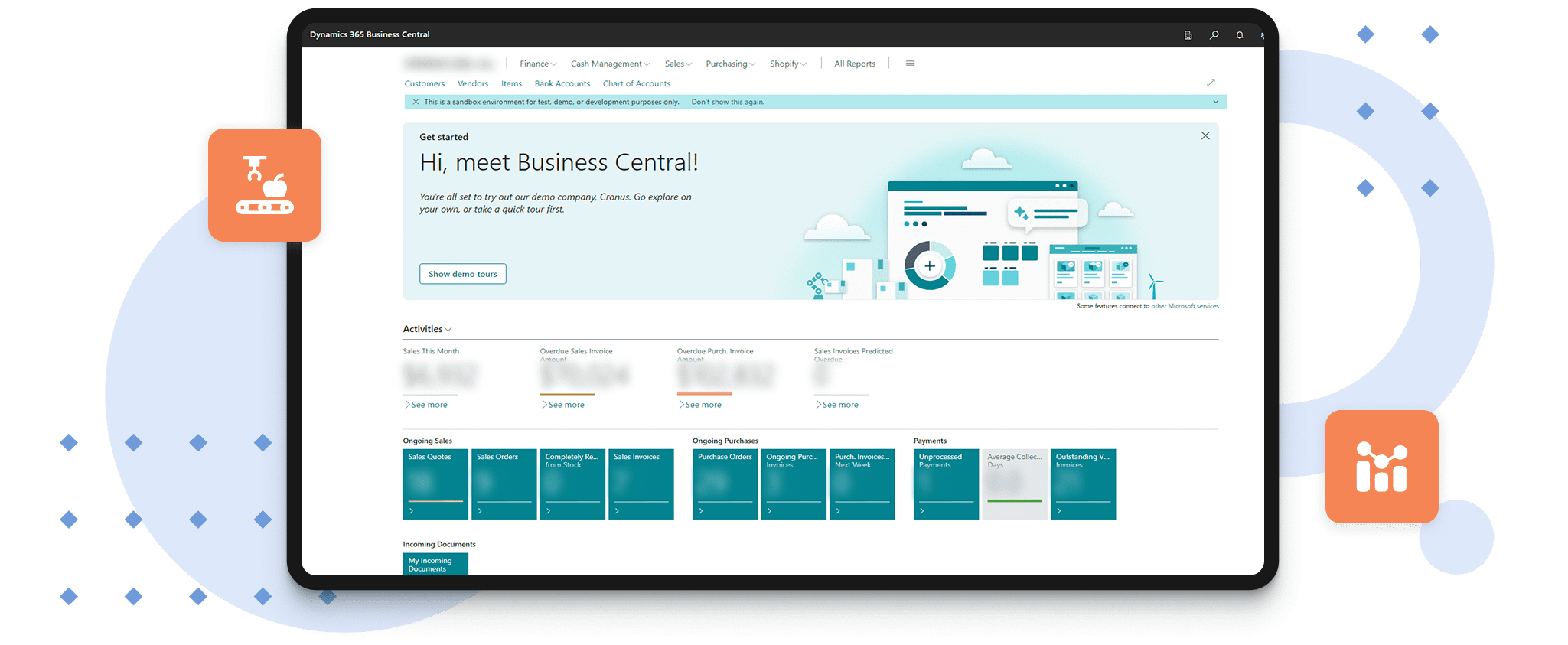Click the search magnifier icon in header
The height and width of the screenshot is (645, 1568).
[x=1214, y=35]
